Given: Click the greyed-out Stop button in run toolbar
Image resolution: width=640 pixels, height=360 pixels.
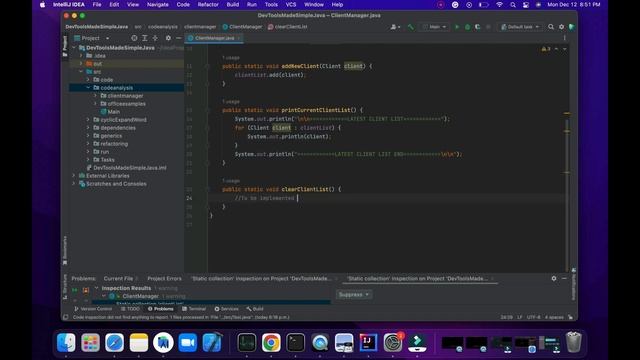Looking at the screenshot, I should click(x=488, y=27).
